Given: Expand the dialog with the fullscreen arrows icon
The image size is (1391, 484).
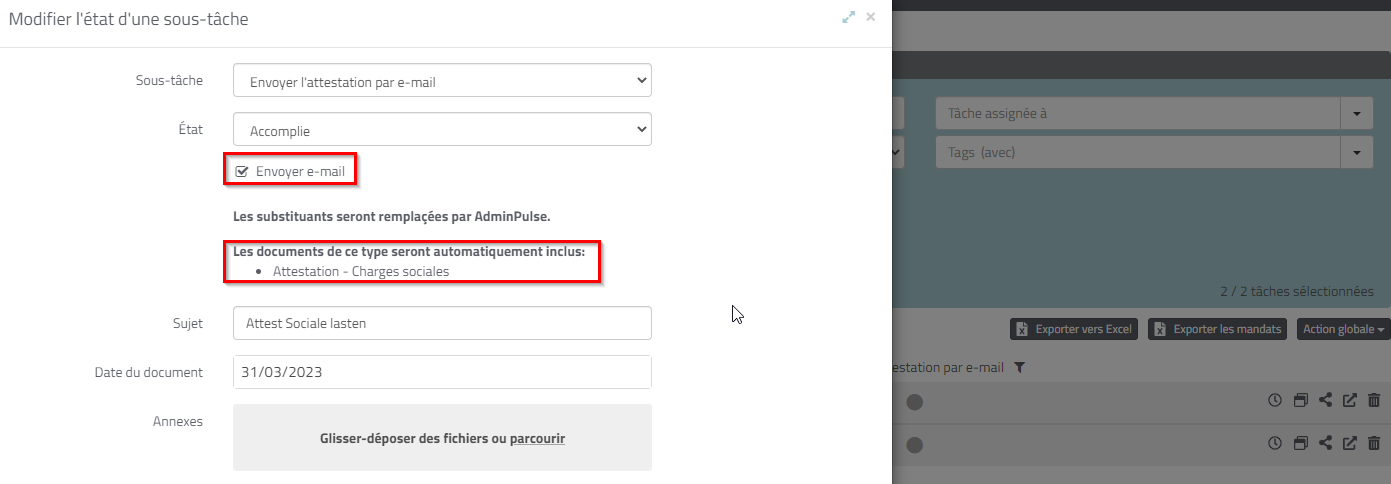Looking at the screenshot, I should (x=849, y=17).
